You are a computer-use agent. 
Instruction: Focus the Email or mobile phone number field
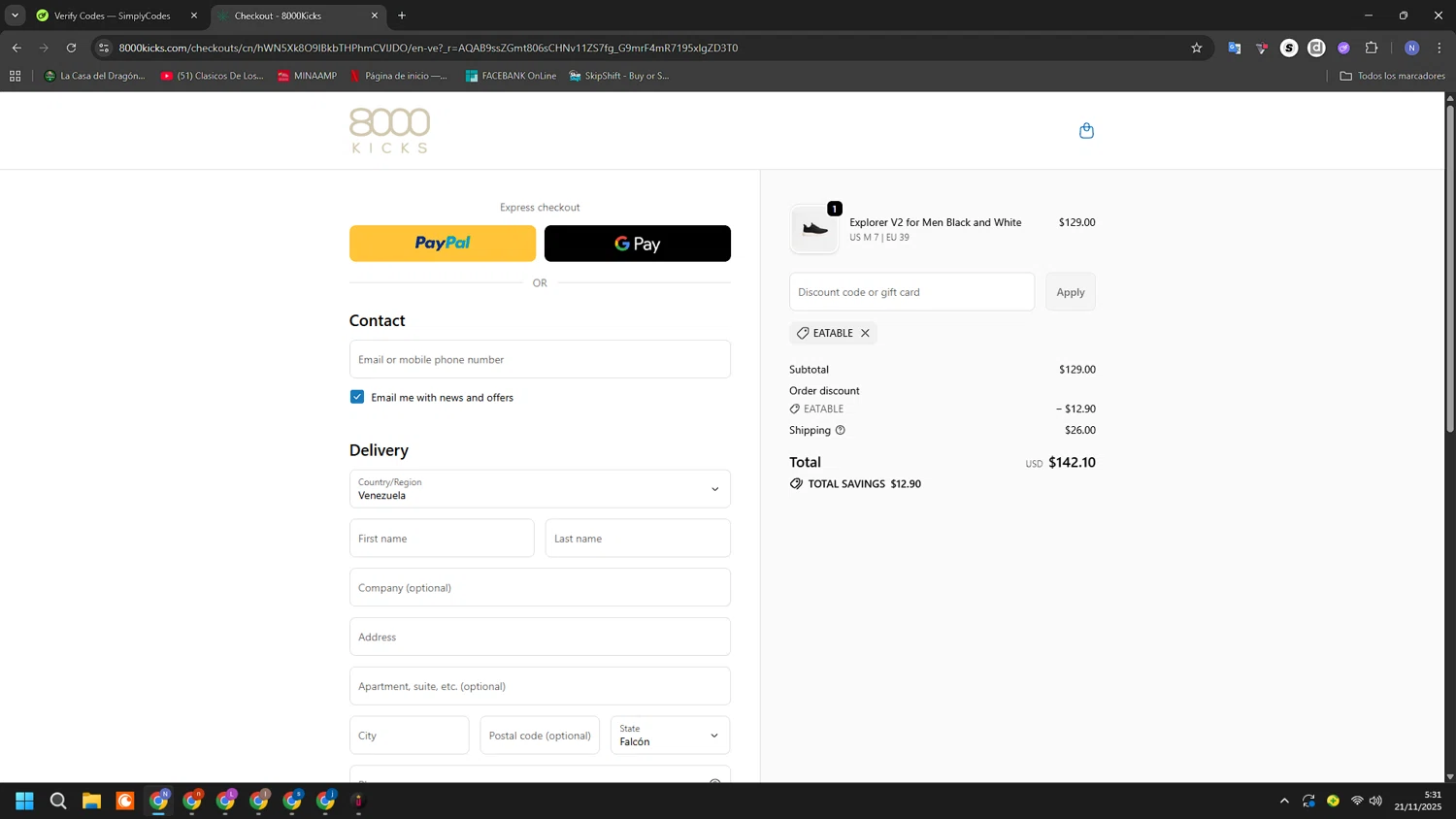(540, 359)
